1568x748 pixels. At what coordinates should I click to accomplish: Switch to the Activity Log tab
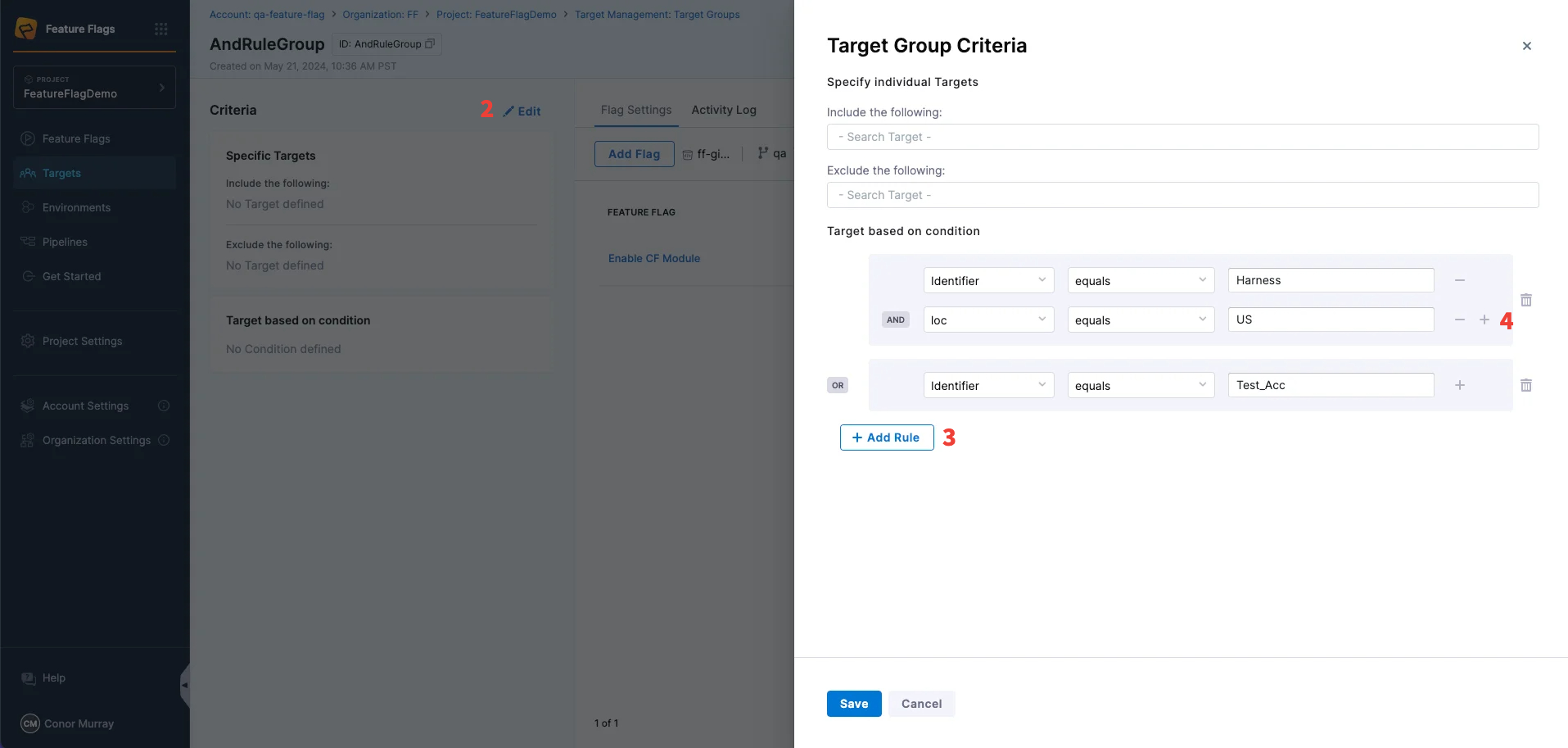click(x=723, y=109)
